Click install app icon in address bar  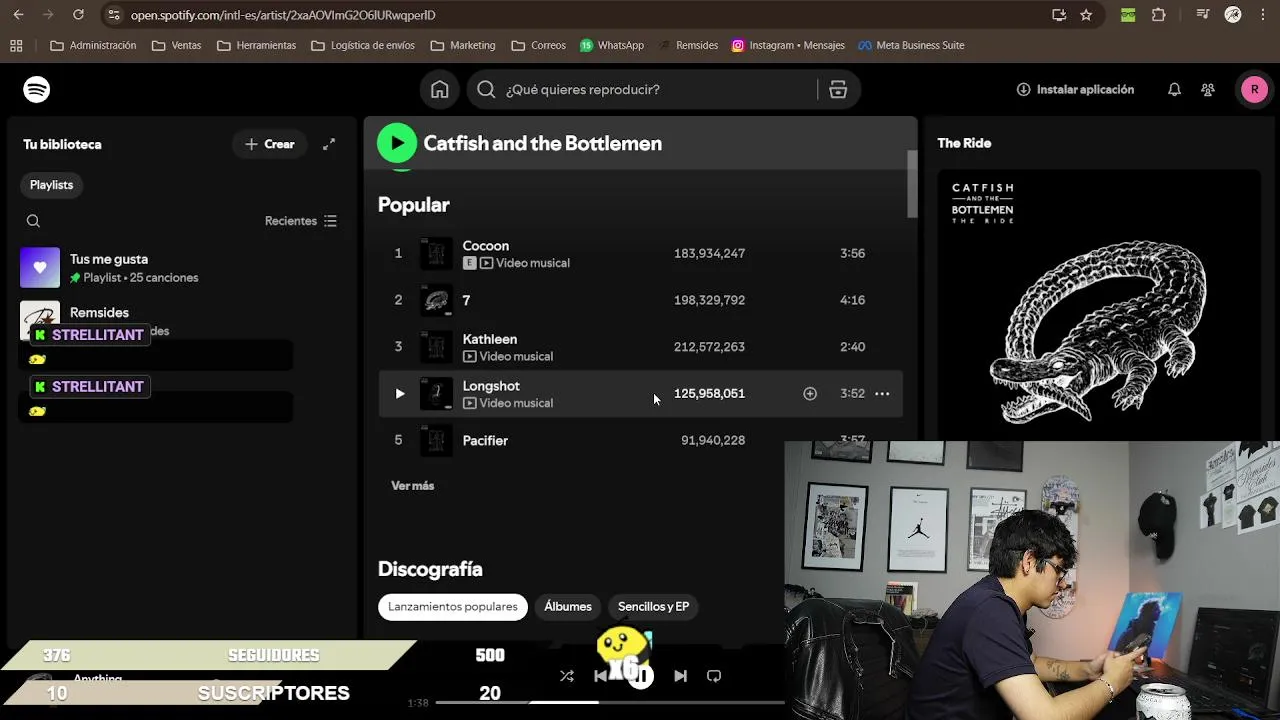pos(1059,15)
